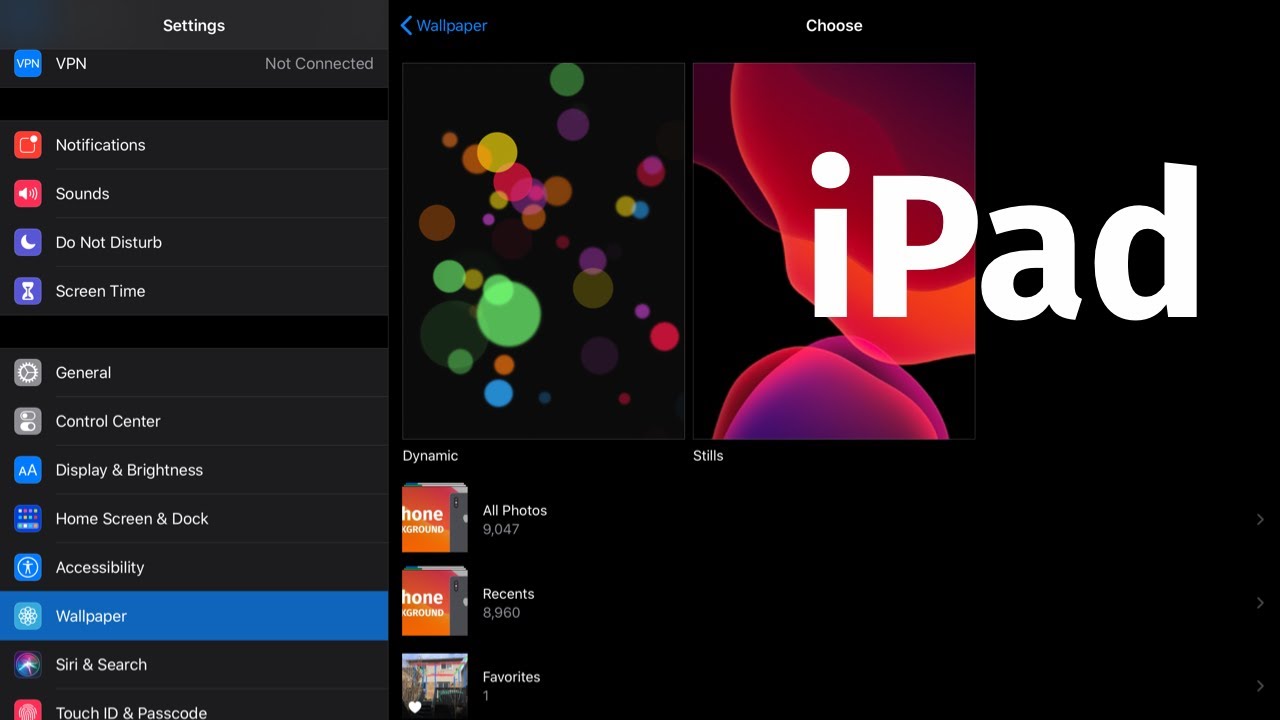Viewport: 1280px width, 720px height.
Task: Tap VPN Not Connected status
Action: [319, 63]
